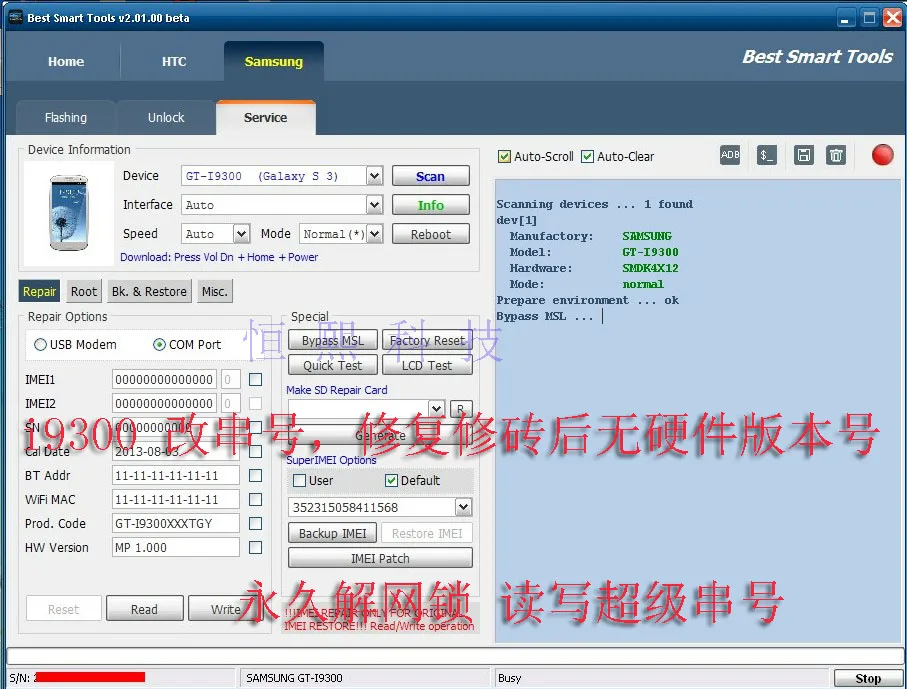Select USB Modem radio option
Viewport: 907px width, 689px height.
[x=40, y=345]
